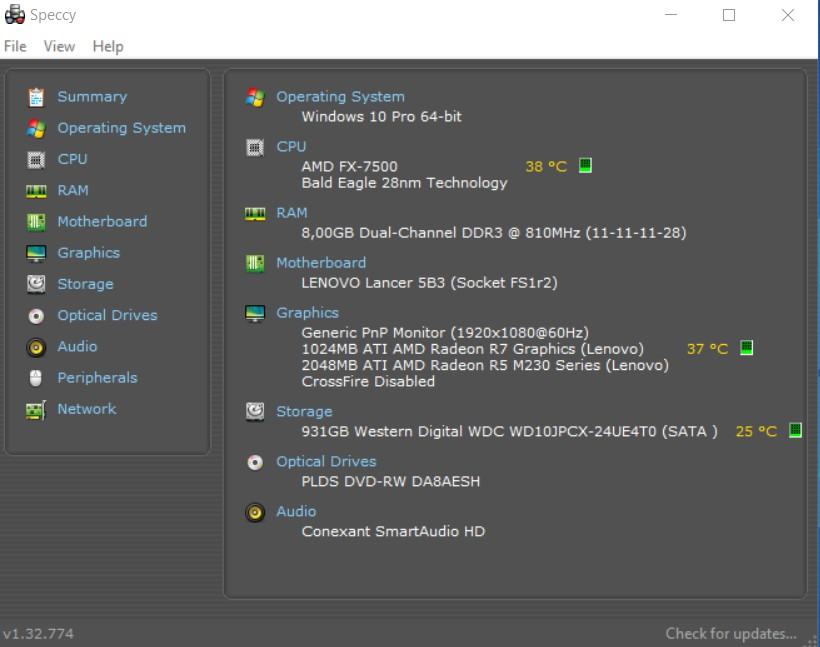This screenshot has height=647, width=820.
Task: Click the Motherboard icon in sidebar
Action: (36, 222)
